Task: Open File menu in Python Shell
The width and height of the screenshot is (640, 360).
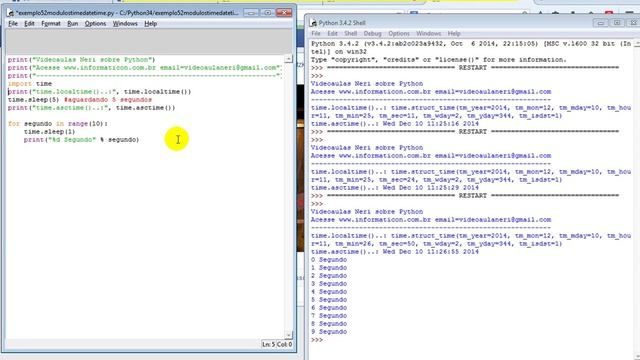Action: pyautogui.click(x=316, y=33)
